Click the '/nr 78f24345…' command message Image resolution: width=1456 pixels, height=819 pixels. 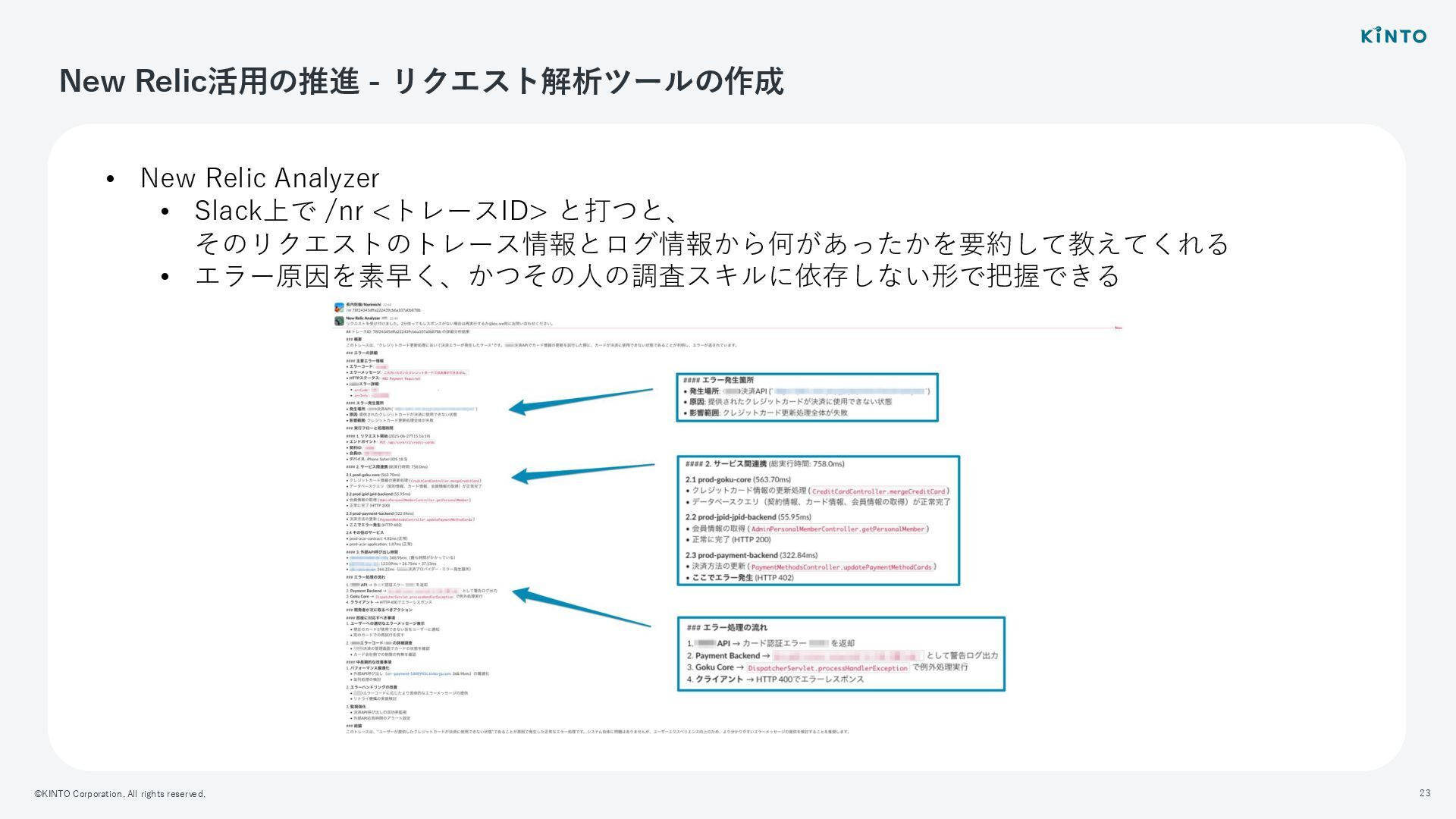pyautogui.click(x=383, y=310)
